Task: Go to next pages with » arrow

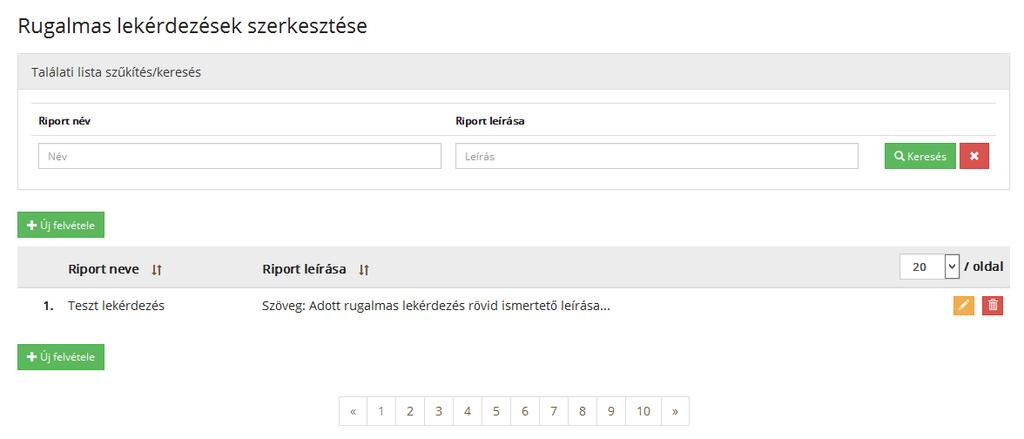Action: [675, 411]
